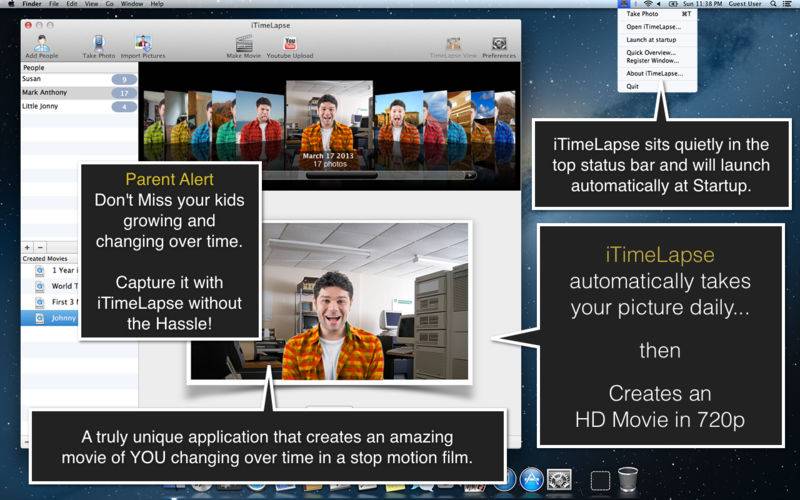Click the dashed-square stack icon in dock
800x500 pixels.
601,480
